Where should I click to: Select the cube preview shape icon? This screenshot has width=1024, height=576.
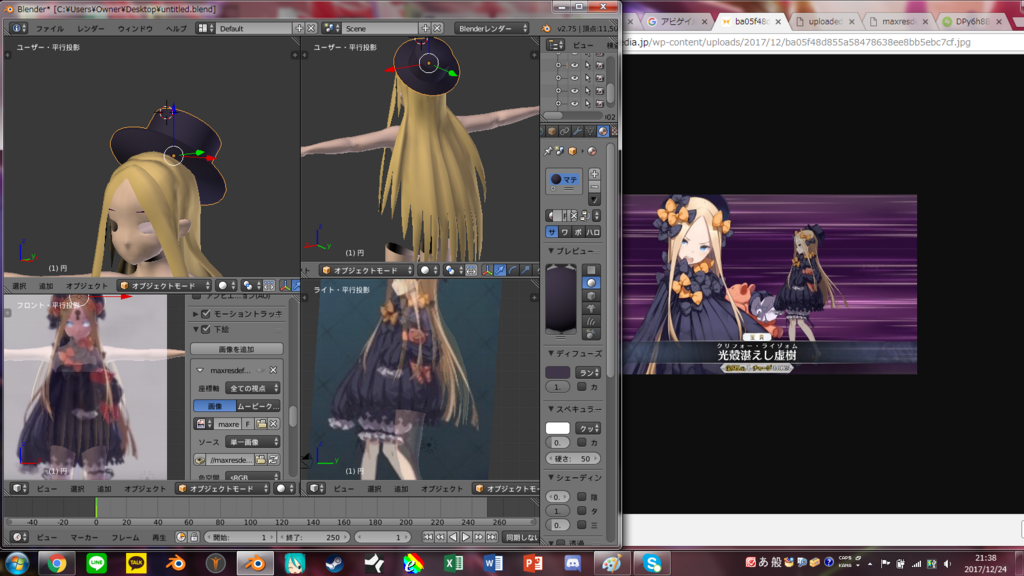(591, 296)
